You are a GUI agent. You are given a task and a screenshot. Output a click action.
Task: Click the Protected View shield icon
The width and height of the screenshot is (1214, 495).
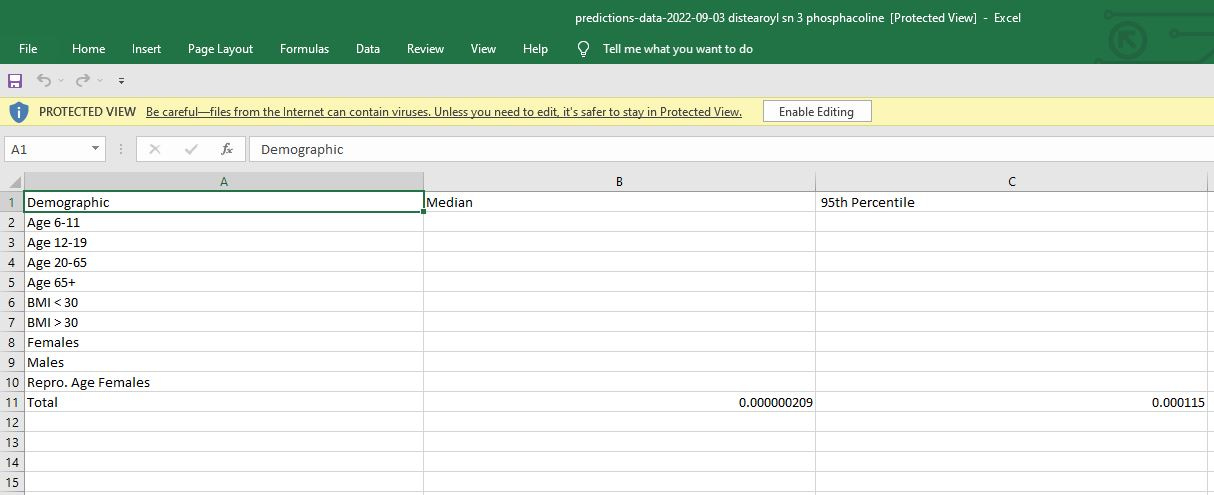pos(19,111)
